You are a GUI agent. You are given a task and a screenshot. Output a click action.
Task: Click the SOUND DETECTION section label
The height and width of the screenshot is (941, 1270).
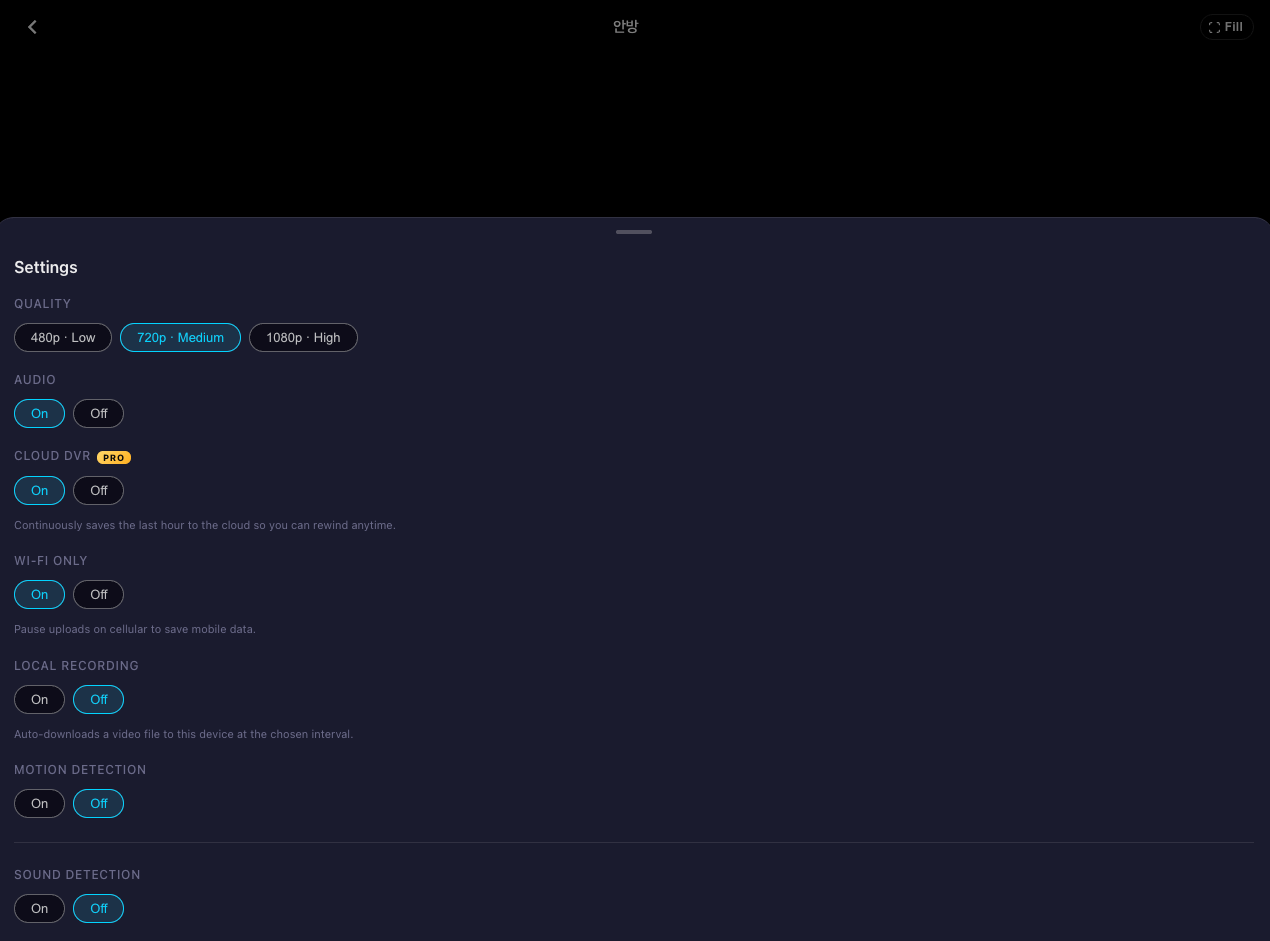pyautogui.click(x=78, y=875)
